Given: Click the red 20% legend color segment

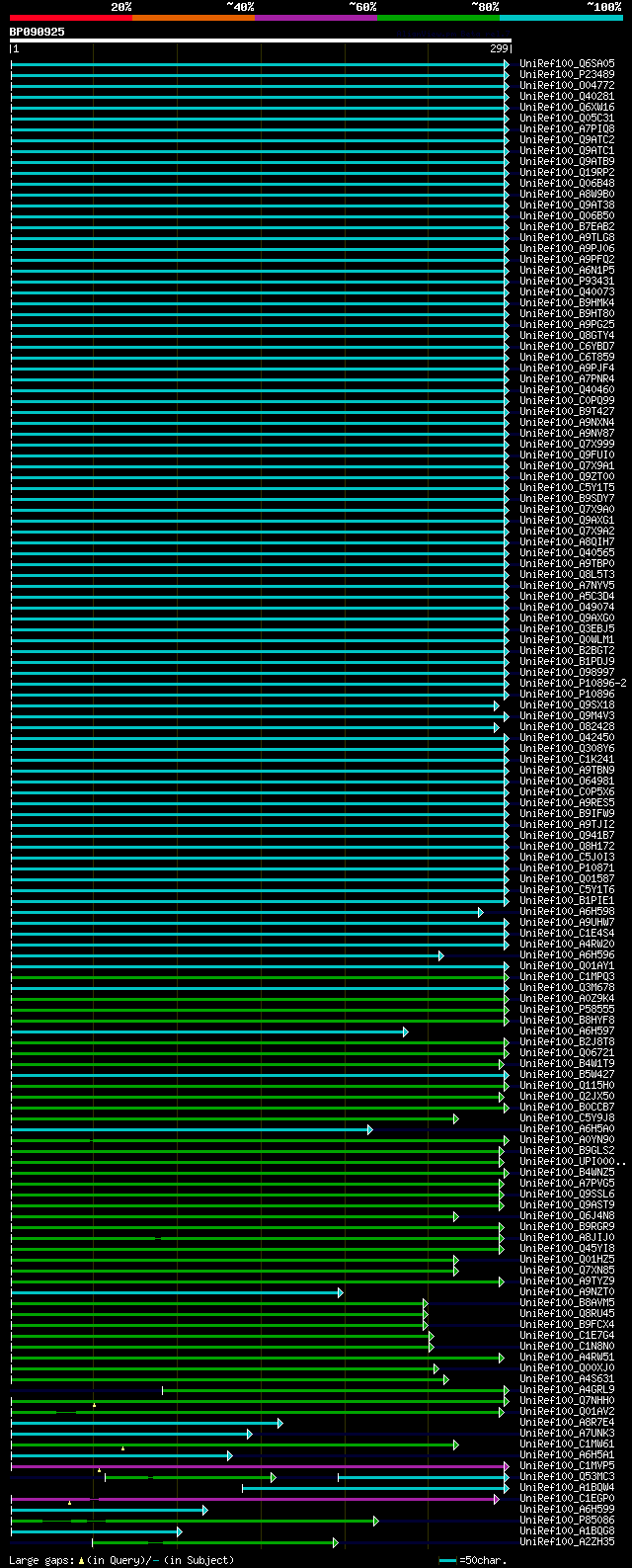Looking at the screenshot, I should 71,18.
